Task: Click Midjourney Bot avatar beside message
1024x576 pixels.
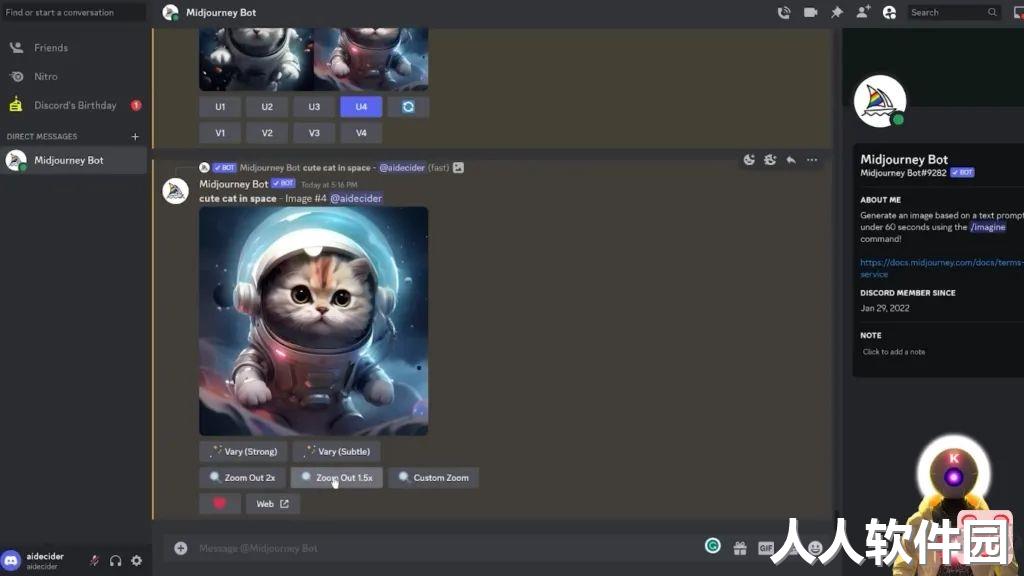Action: pyautogui.click(x=175, y=191)
